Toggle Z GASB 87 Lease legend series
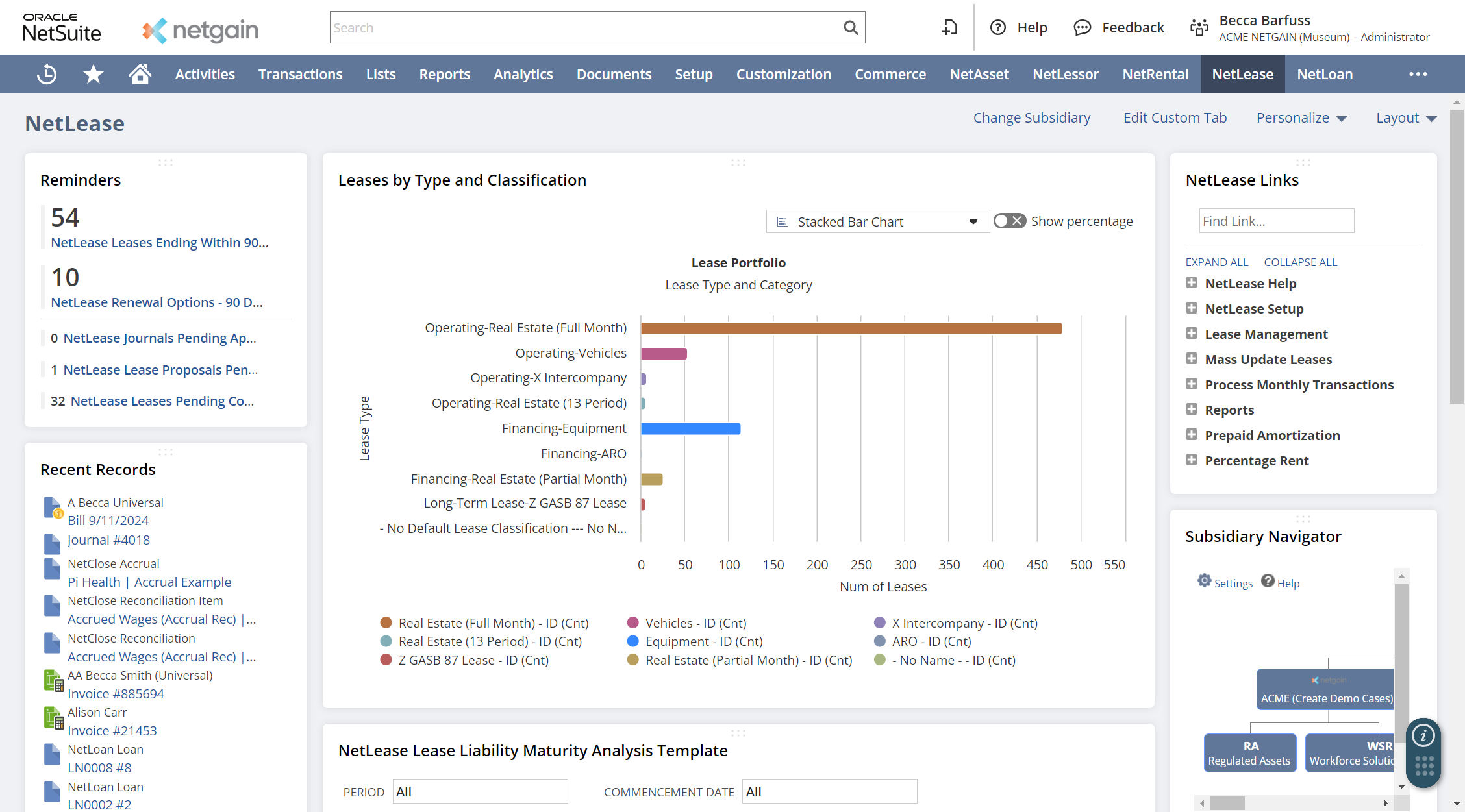 (464, 660)
